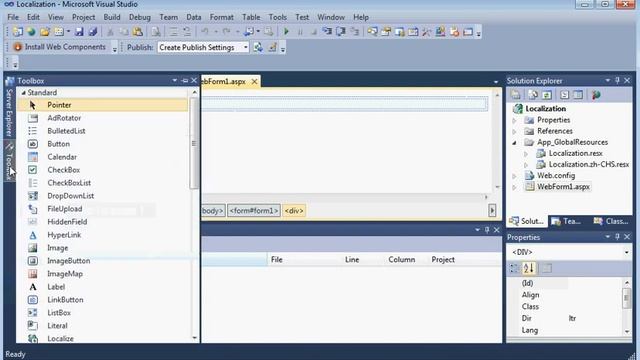The height and width of the screenshot is (360, 640).
Task: Sort error list by Project column header
Action: 443,260
